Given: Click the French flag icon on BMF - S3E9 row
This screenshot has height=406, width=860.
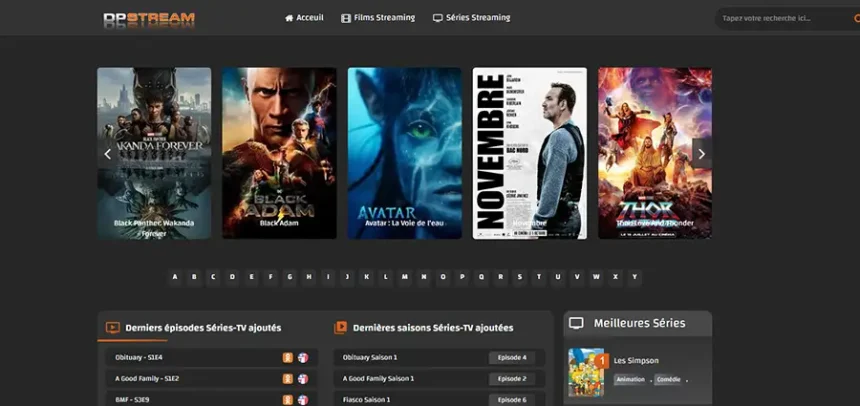Looking at the screenshot, I should pyautogui.click(x=303, y=400).
